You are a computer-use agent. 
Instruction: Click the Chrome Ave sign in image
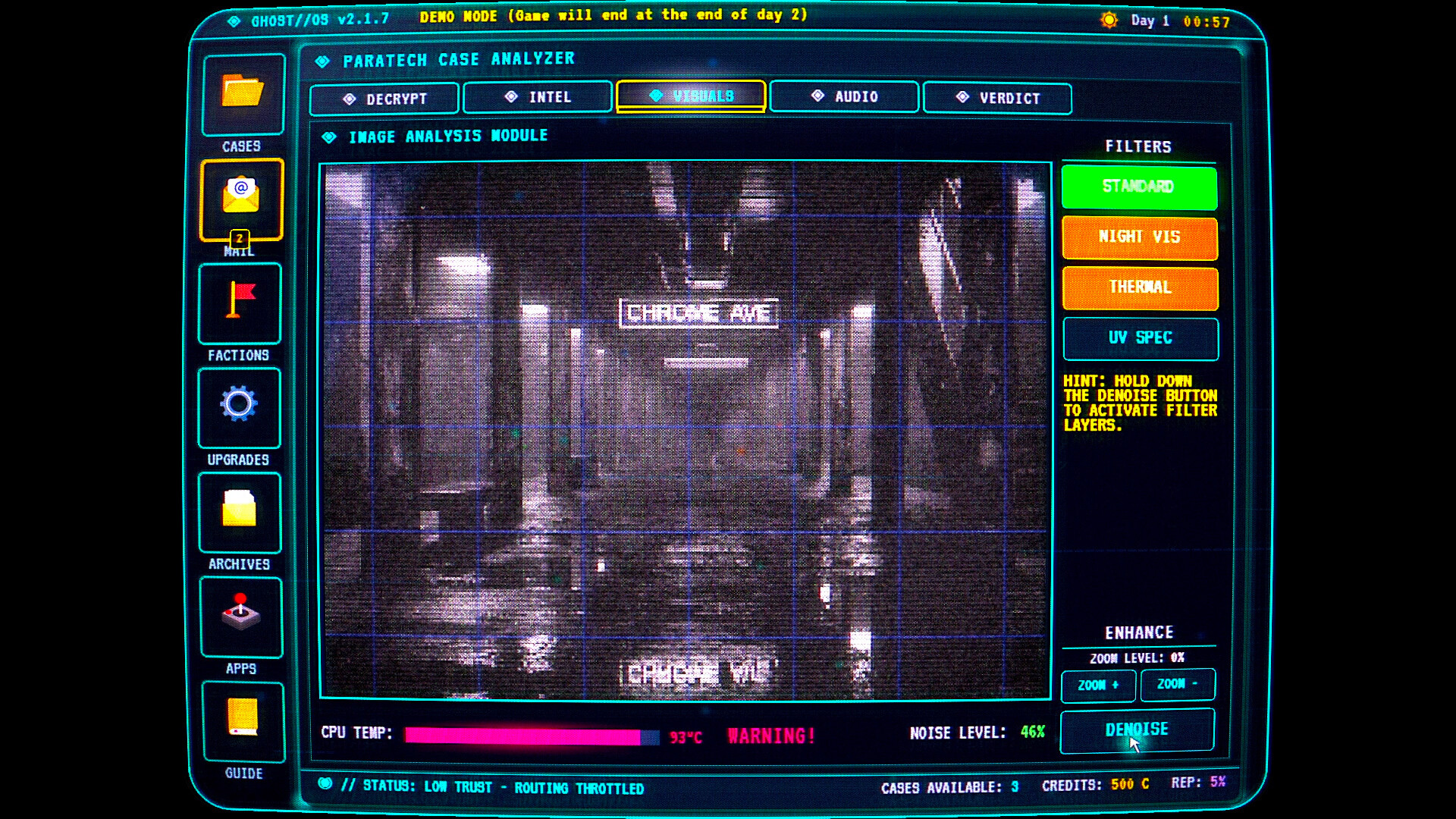[698, 313]
